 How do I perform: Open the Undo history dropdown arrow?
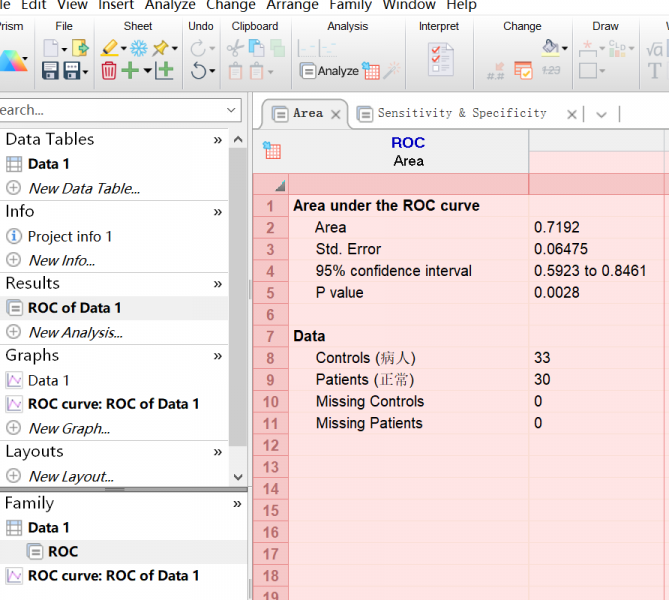point(212,71)
